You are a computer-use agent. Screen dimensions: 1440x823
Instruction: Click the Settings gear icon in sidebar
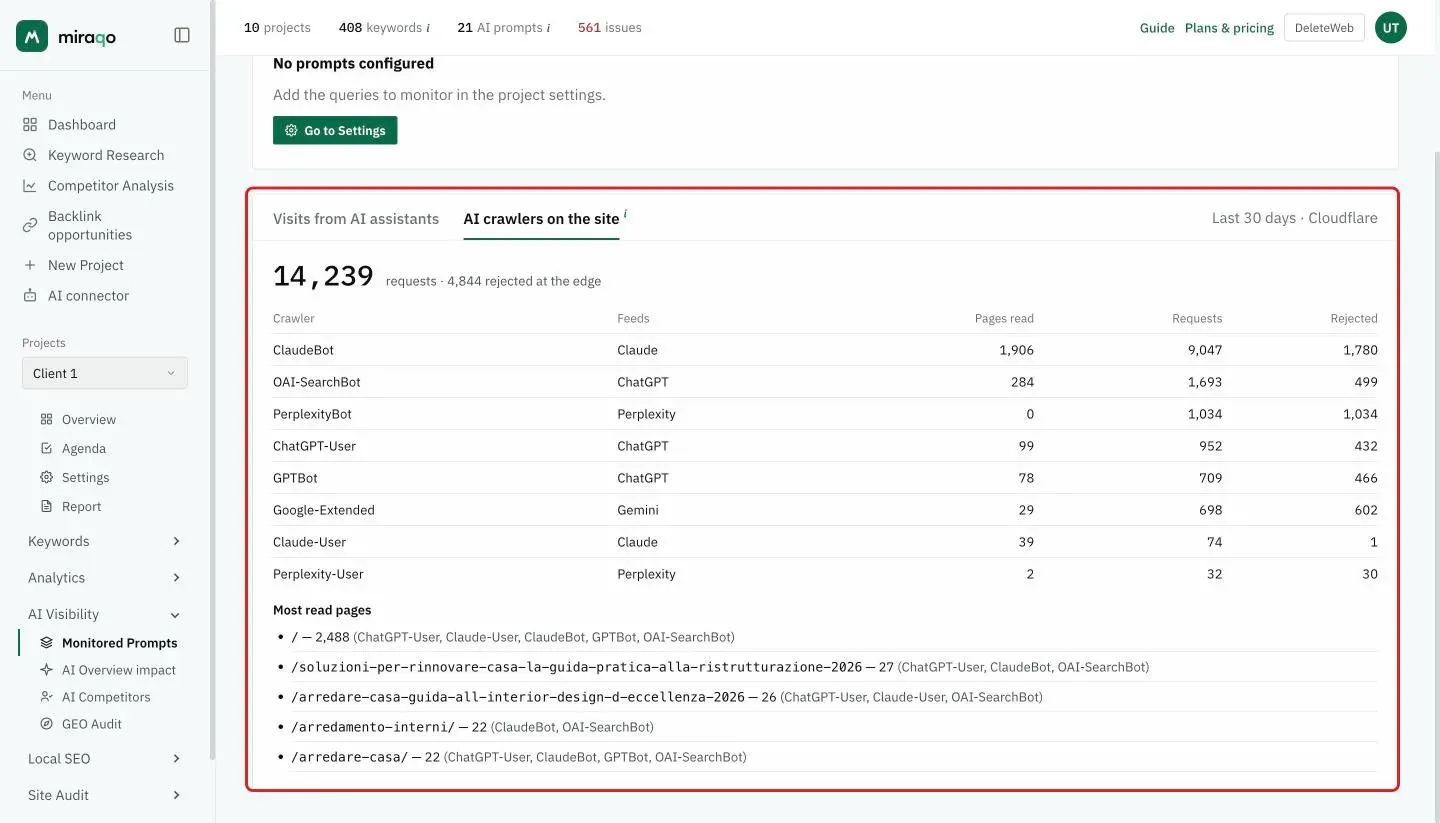(46, 478)
